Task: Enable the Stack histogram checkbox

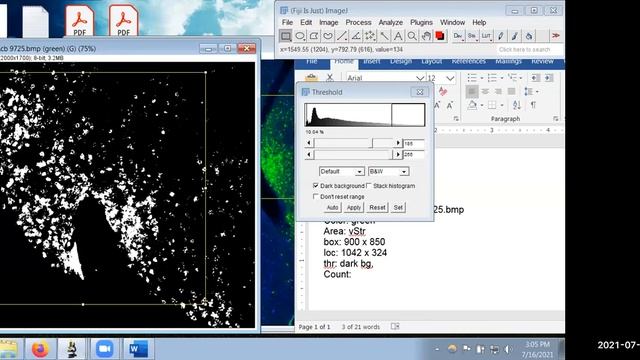Action: 369,186
